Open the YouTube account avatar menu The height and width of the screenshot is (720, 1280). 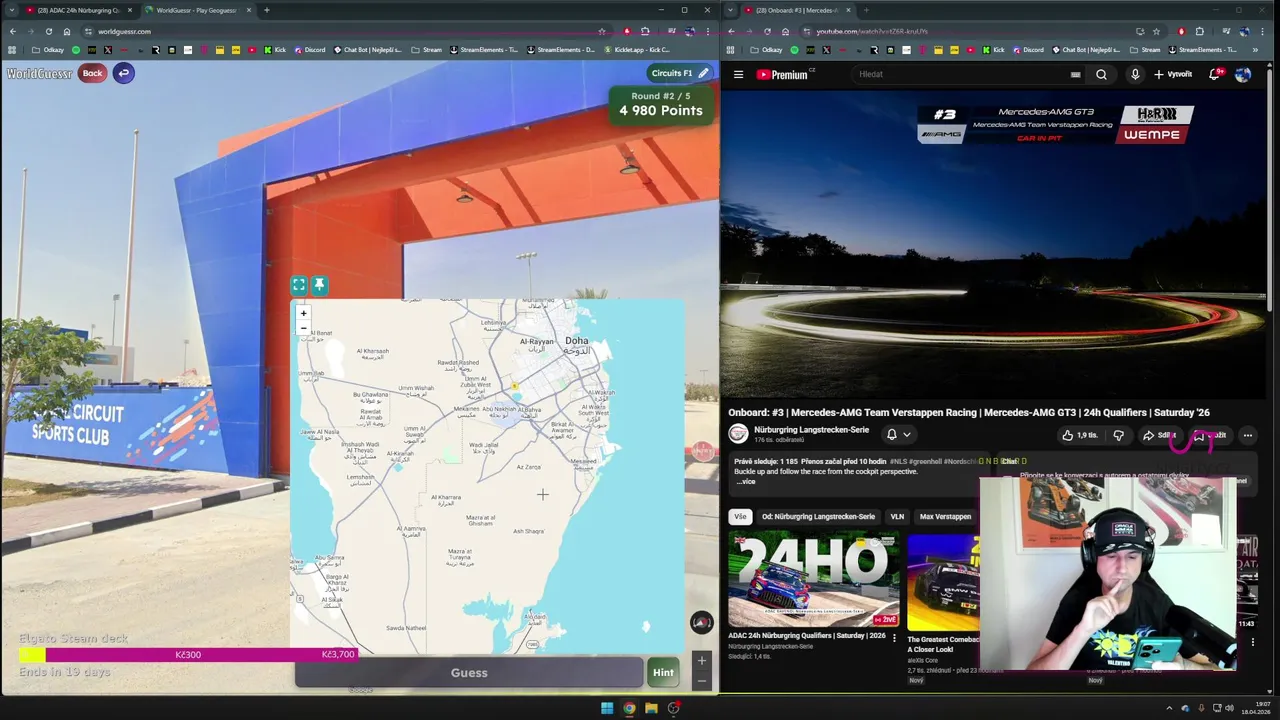coord(1243,74)
